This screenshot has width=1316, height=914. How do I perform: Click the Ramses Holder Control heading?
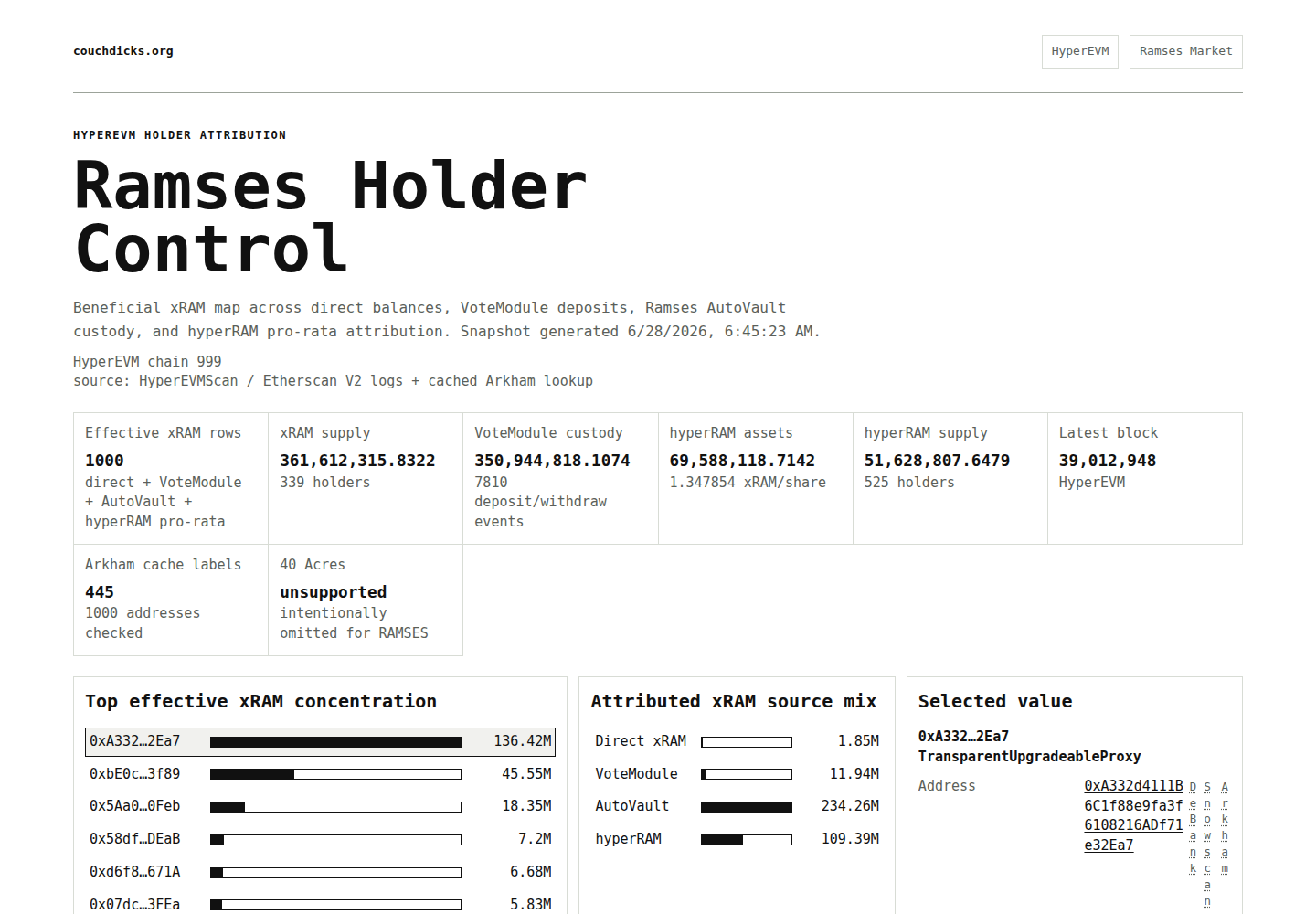pyautogui.click(x=330, y=217)
